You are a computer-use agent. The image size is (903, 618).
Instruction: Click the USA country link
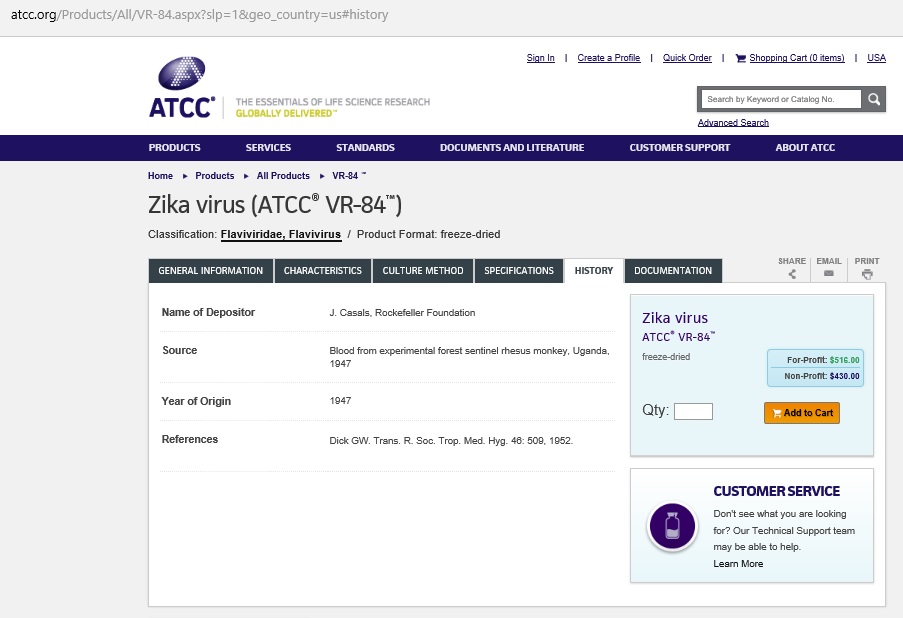877,58
